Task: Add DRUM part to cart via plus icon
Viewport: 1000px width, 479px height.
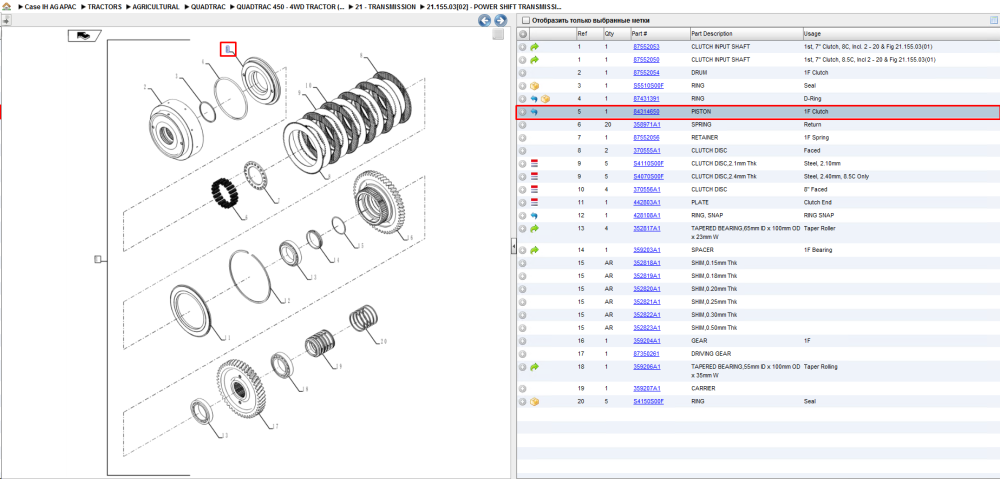Action: tap(522, 73)
